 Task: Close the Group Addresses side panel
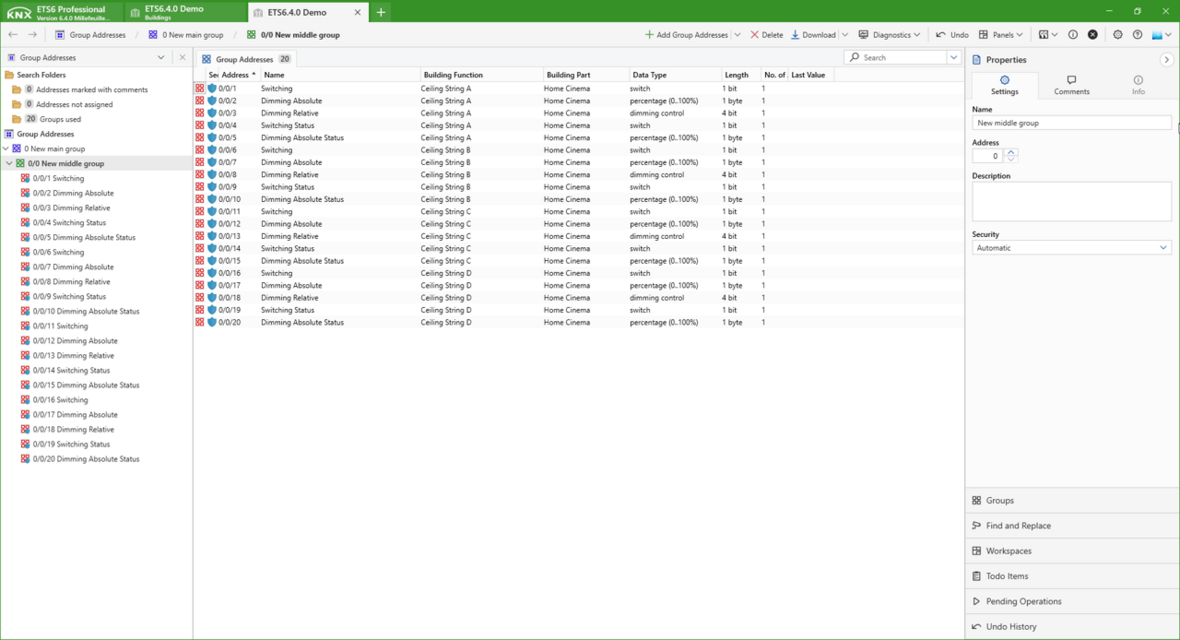(x=182, y=58)
